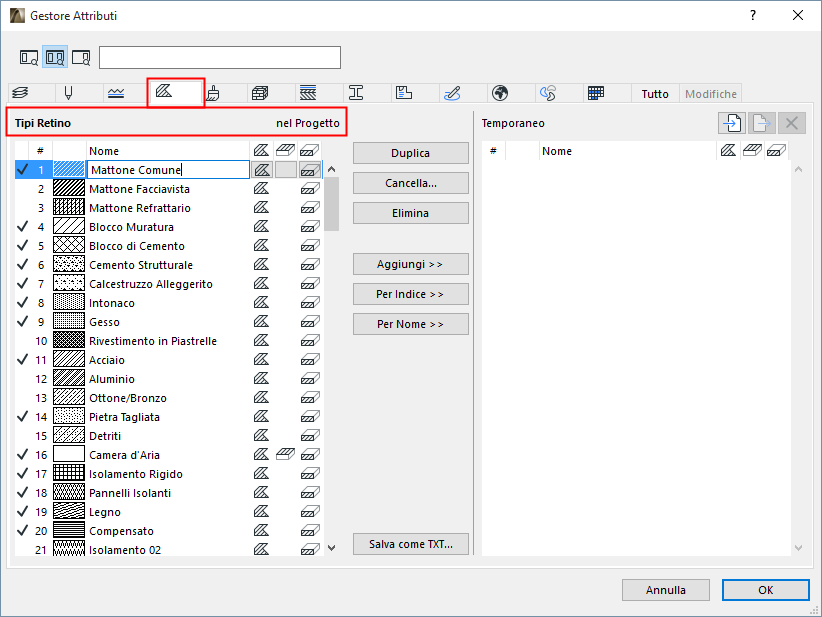Click the Cancella... button
Viewport: 822px width, 617px height.
point(410,183)
